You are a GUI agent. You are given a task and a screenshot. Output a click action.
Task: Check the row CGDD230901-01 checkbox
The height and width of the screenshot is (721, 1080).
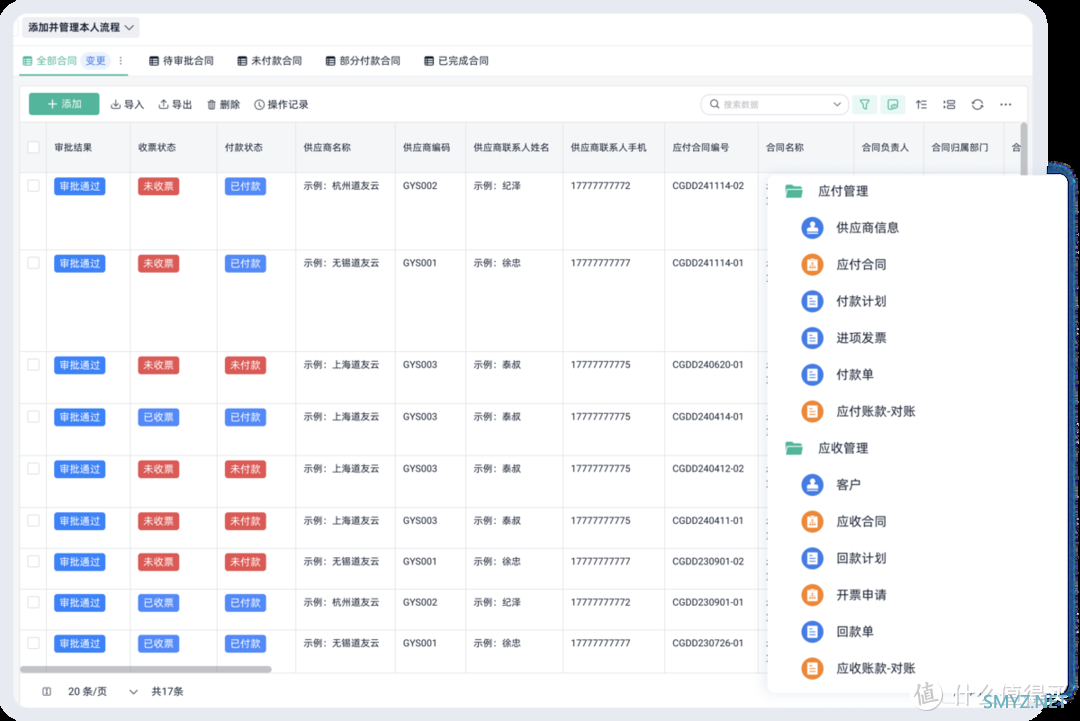pyautogui.click(x=33, y=602)
